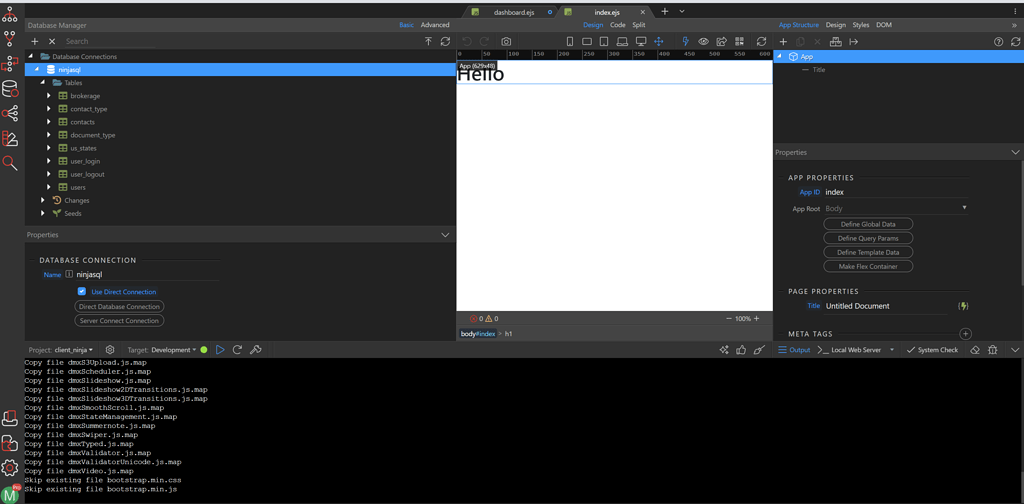The height and width of the screenshot is (504, 1024).
Task: Click the blue run project play icon
Action: tap(220, 350)
